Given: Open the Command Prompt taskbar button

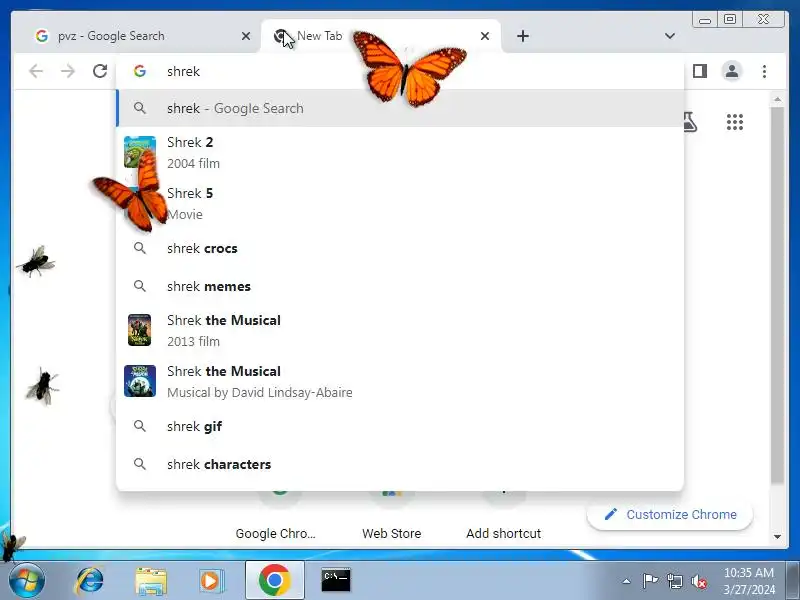Looking at the screenshot, I should pos(336,580).
